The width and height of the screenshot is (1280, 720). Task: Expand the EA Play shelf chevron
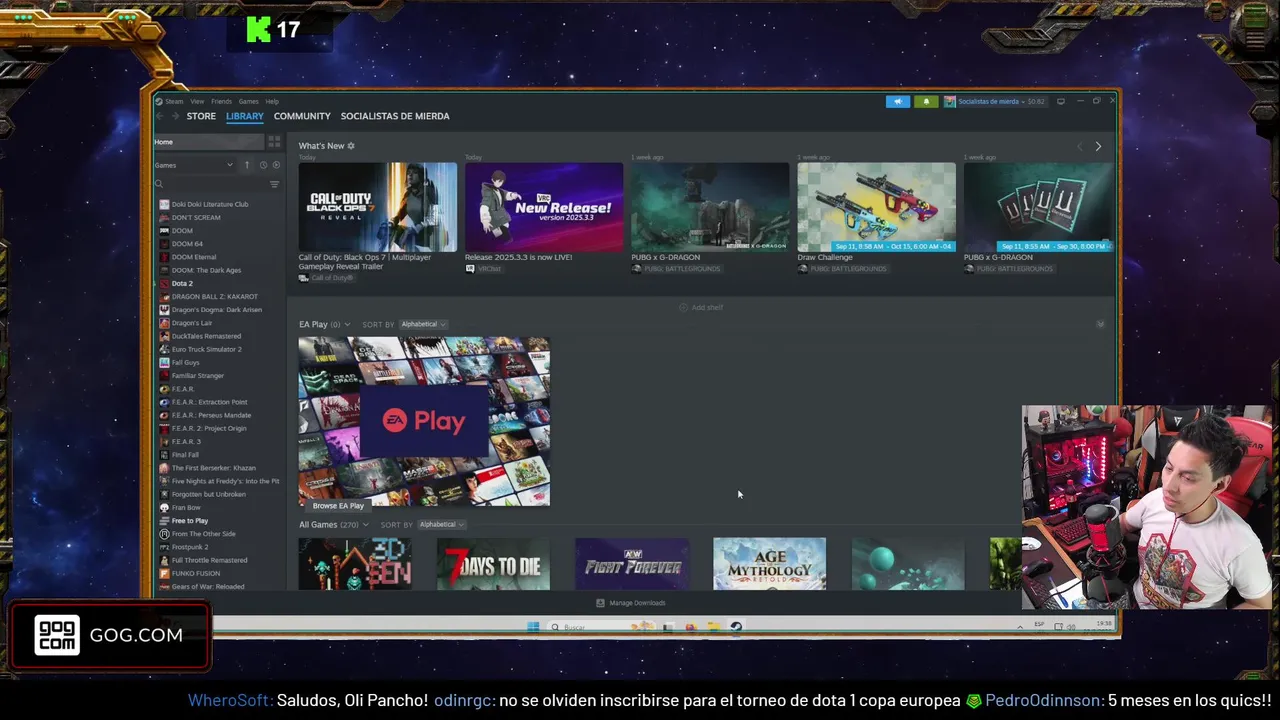tap(347, 325)
